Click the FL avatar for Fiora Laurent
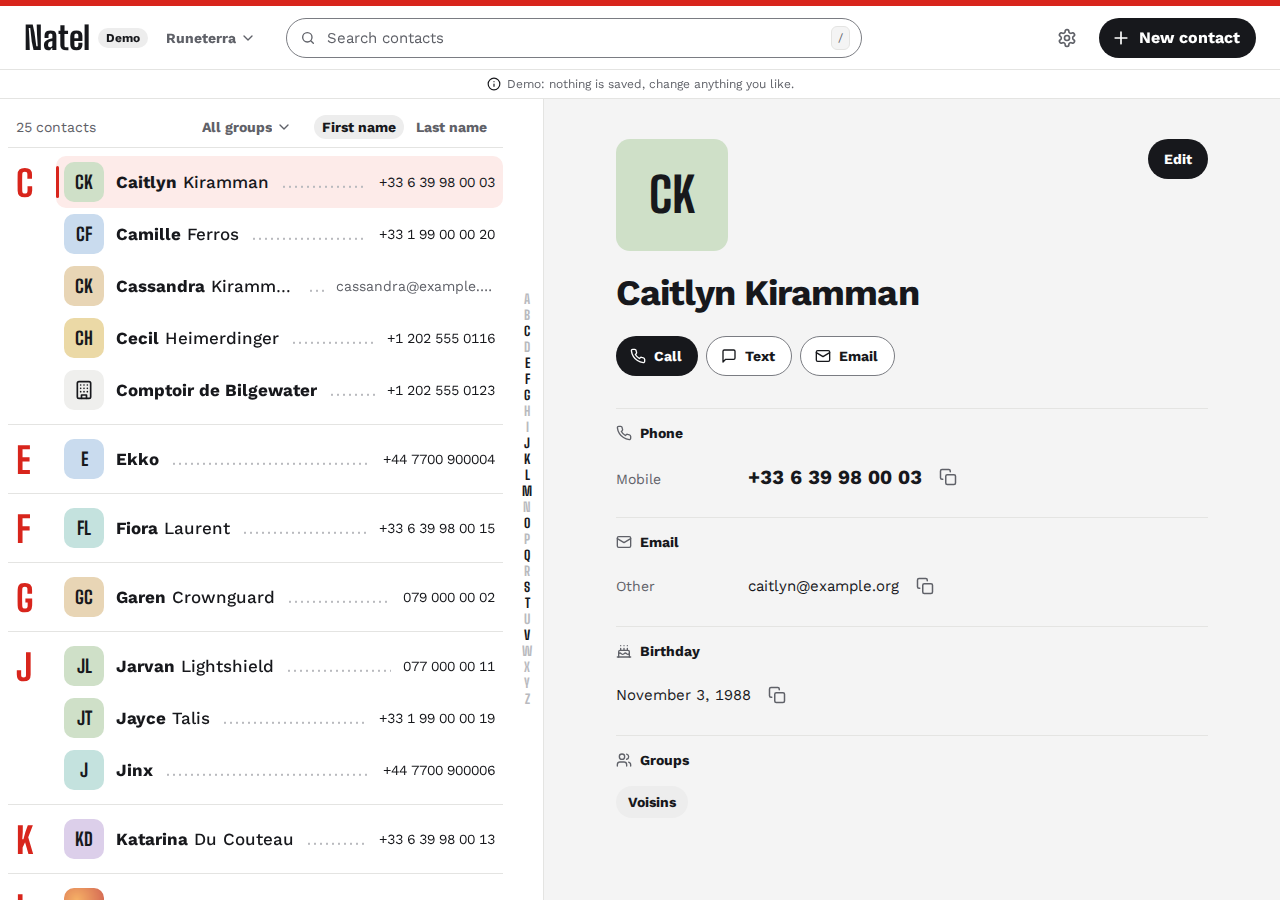1280x900 pixels. pos(84,528)
